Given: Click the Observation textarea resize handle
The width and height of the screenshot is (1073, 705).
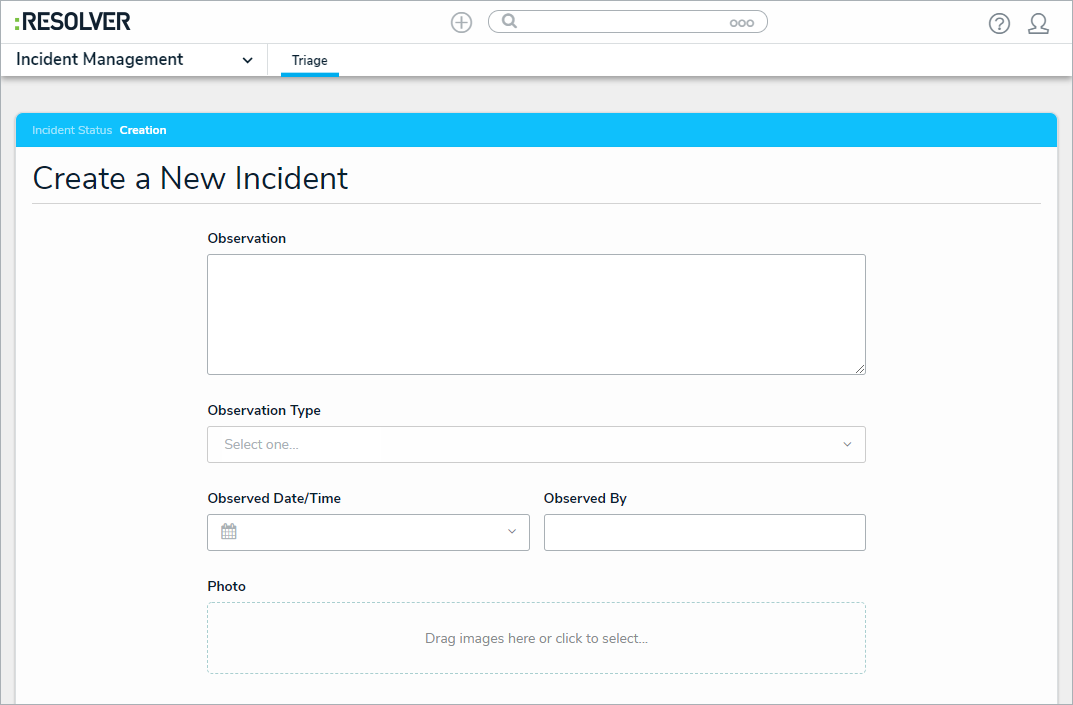Looking at the screenshot, I should [x=859, y=369].
